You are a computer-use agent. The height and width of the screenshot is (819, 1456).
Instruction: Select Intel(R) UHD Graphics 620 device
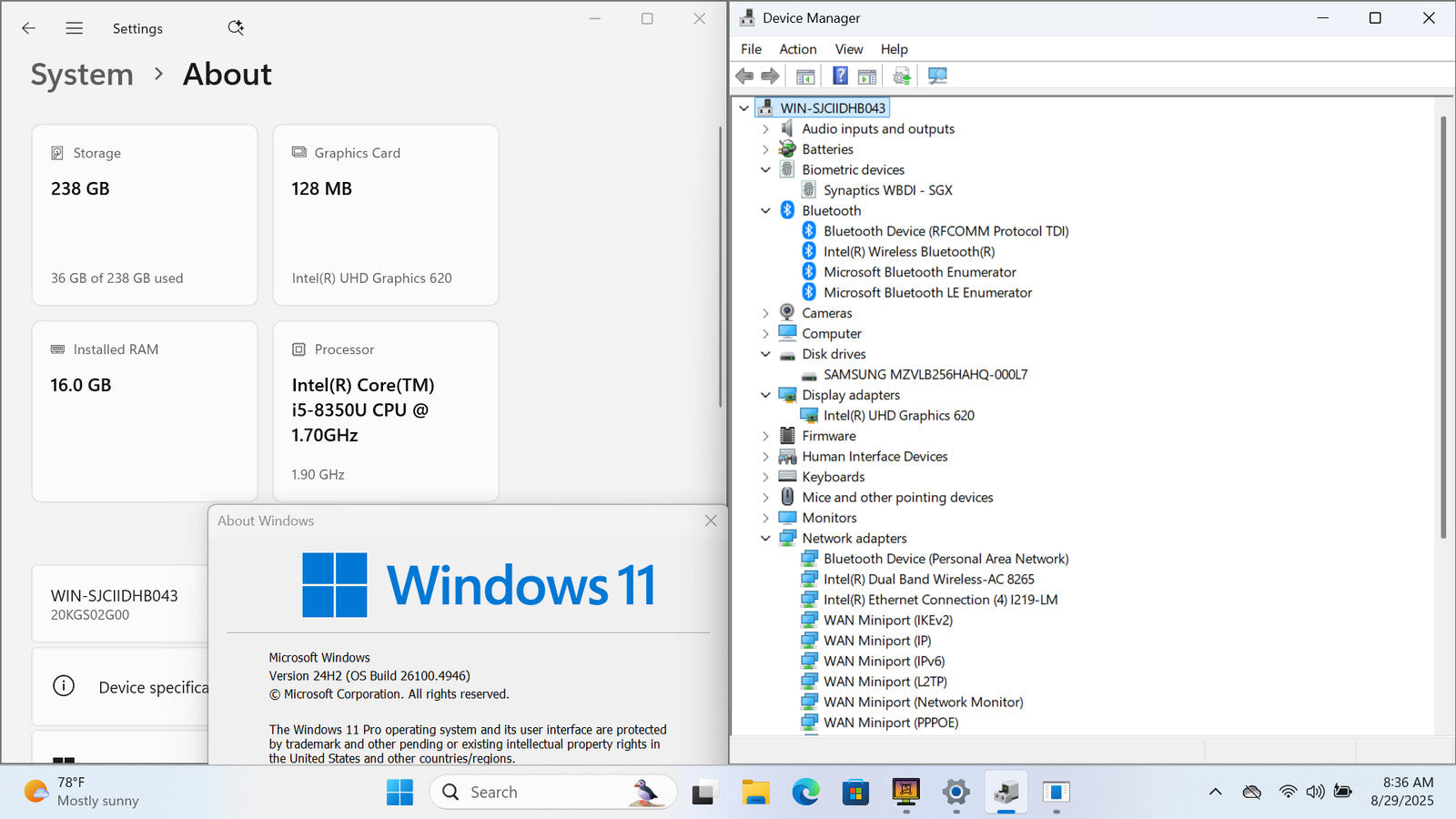[x=898, y=416]
